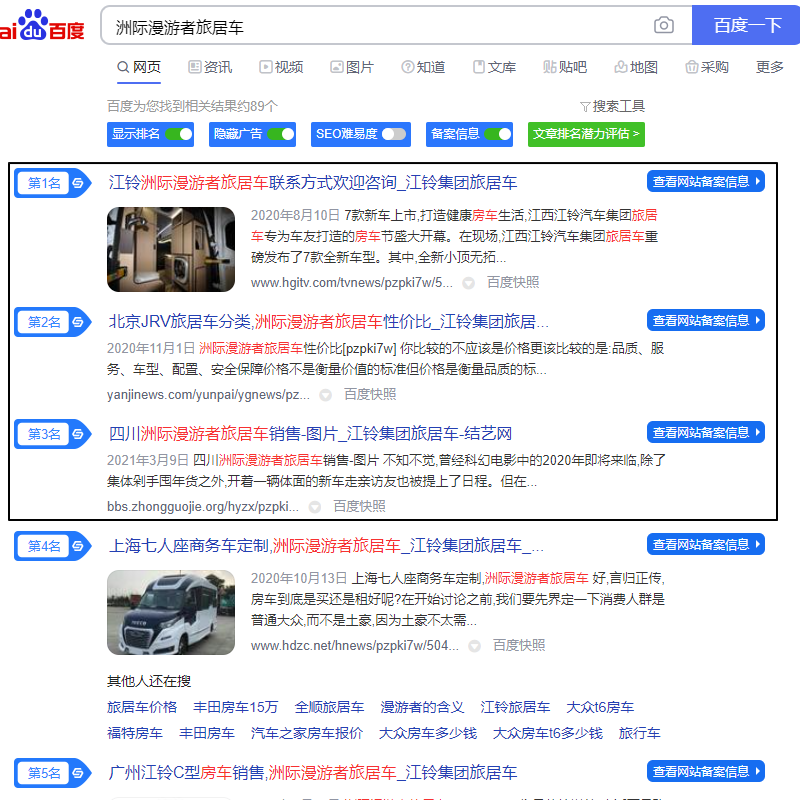Click the Baidu logo

tap(42, 26)
